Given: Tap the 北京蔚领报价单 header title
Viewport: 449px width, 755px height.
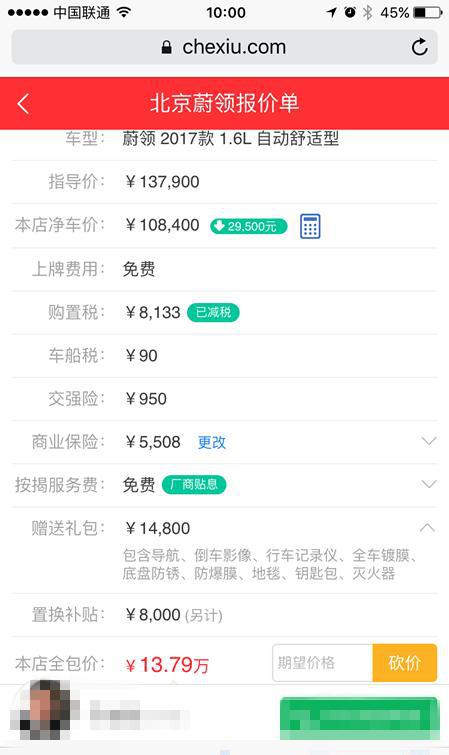Looking at the screenshot, I should point(224,104).
